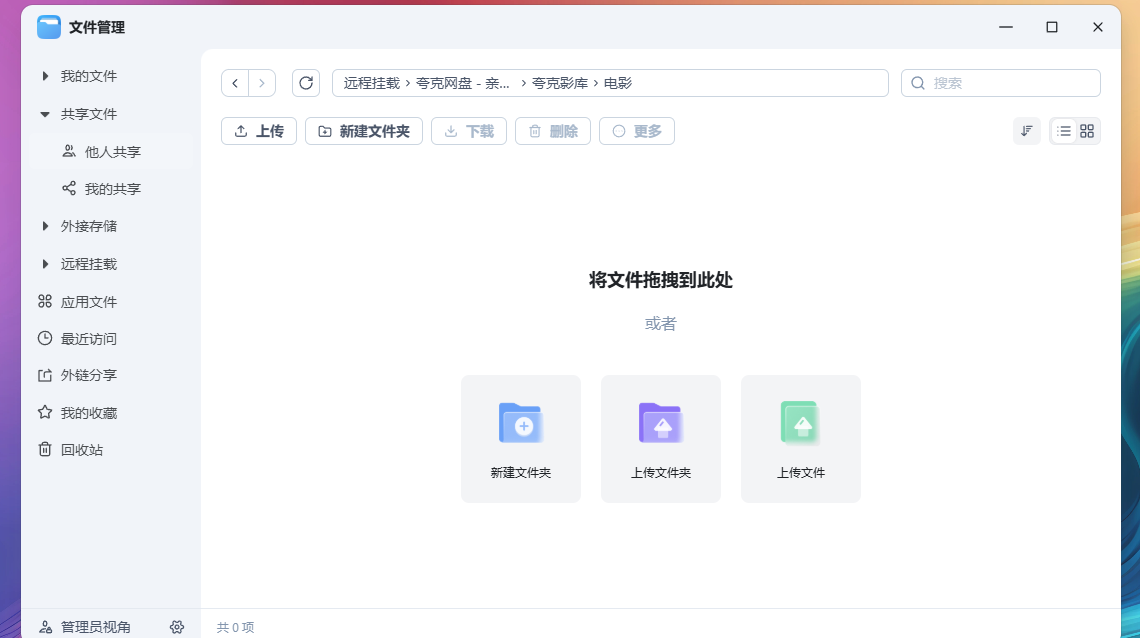
Task: Click the 上传 upload button
Action: 259,131
